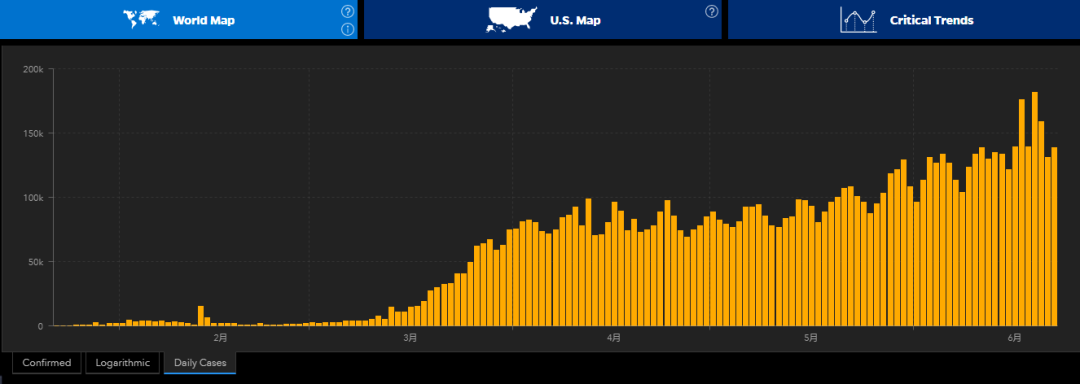Screen dimensions: 1080x384
Task: Click the 4月 x-axis label
Action: pos(614,338)
